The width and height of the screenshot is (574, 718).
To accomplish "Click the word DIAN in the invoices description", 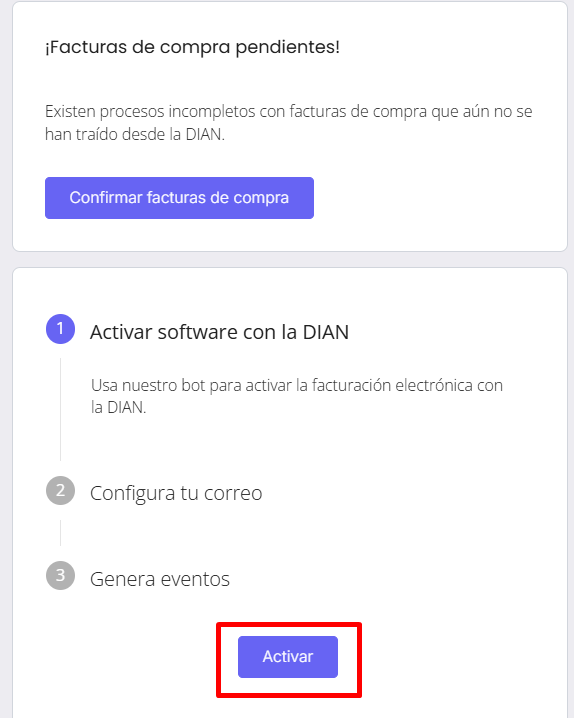I will 204,135.
